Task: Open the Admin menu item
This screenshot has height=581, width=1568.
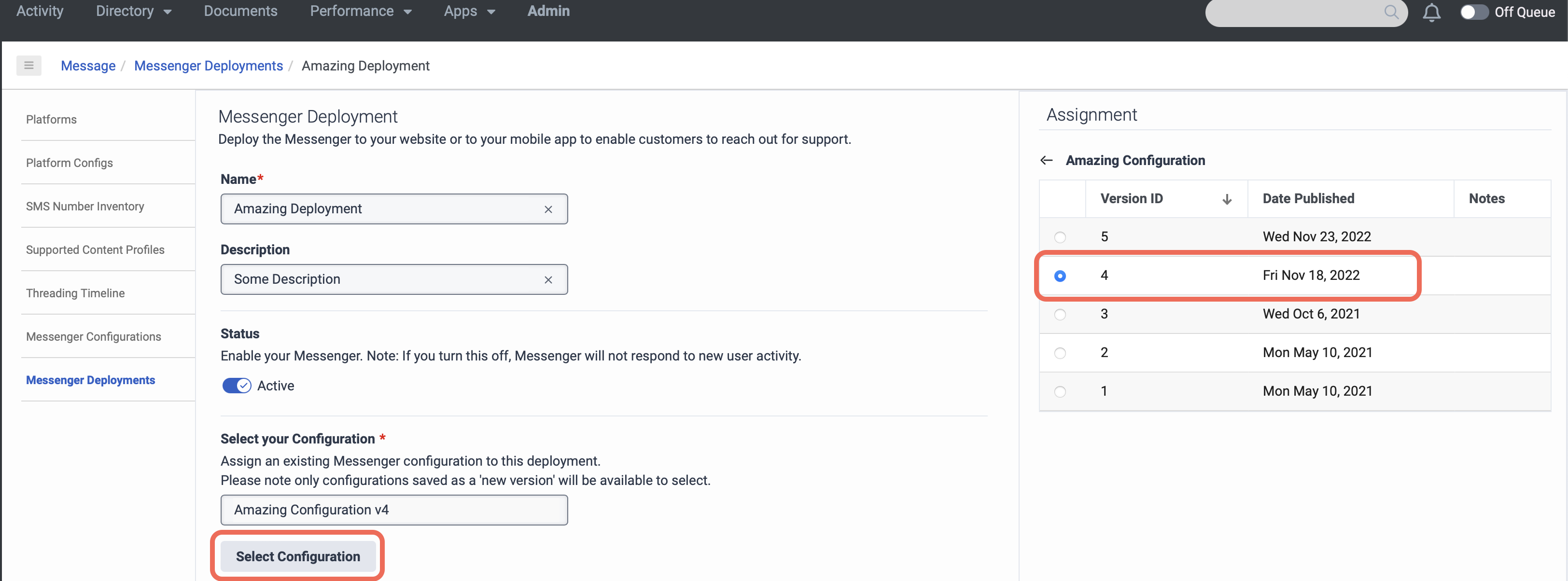Action: pyautogui.click(x=548, y=11)
